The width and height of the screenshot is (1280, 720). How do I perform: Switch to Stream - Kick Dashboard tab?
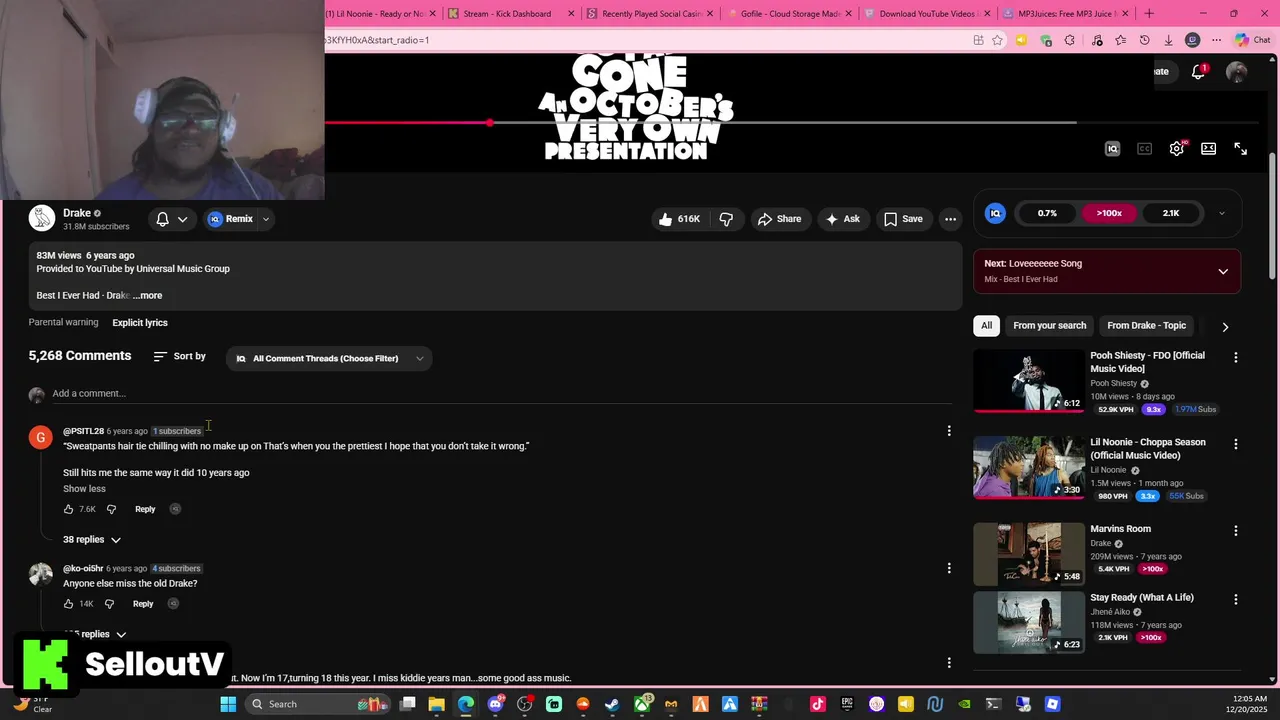pos(509,14)
